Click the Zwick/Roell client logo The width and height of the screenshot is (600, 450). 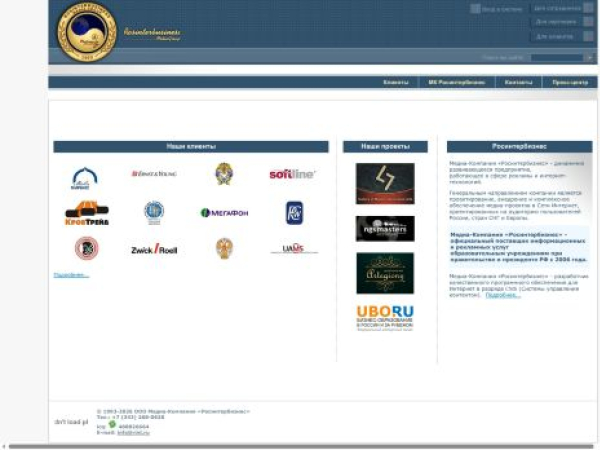point(154,249)
